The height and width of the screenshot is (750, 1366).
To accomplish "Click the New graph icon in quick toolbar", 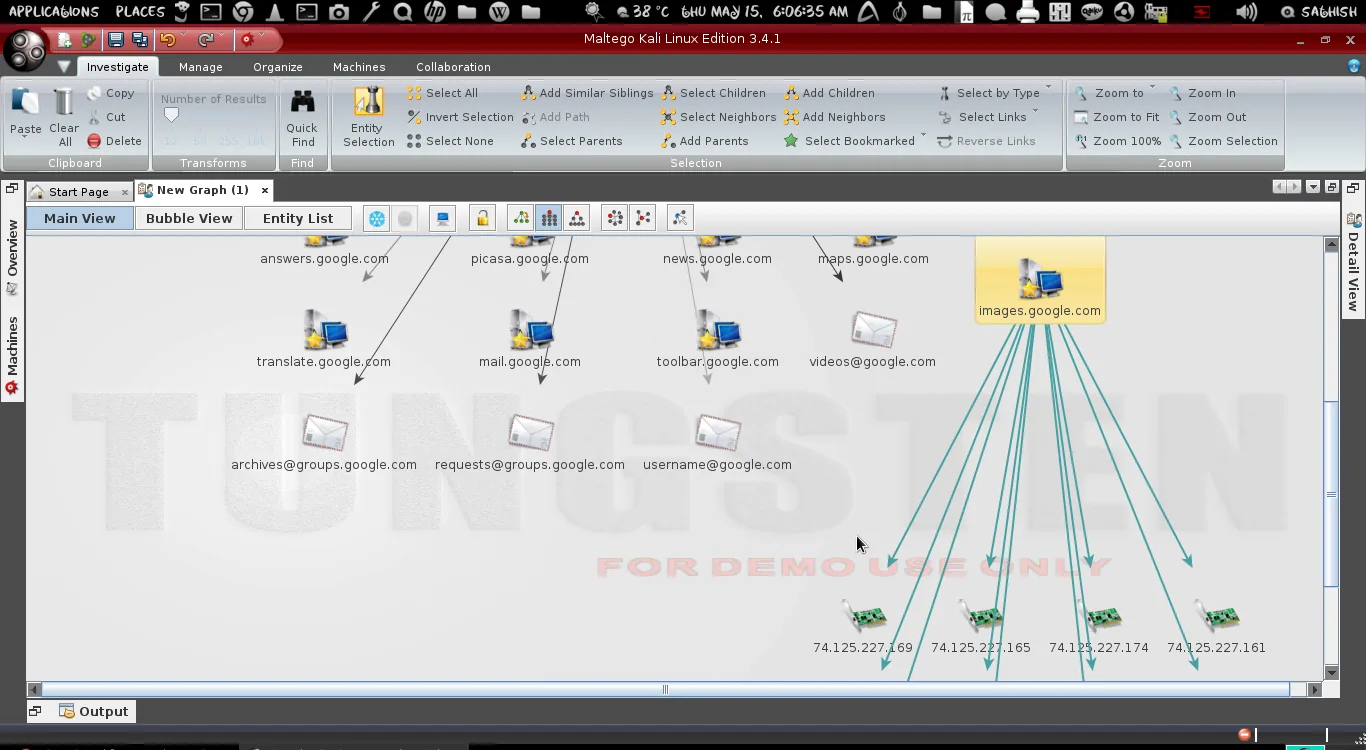I will pyautogui.click(x=65, y=40).
